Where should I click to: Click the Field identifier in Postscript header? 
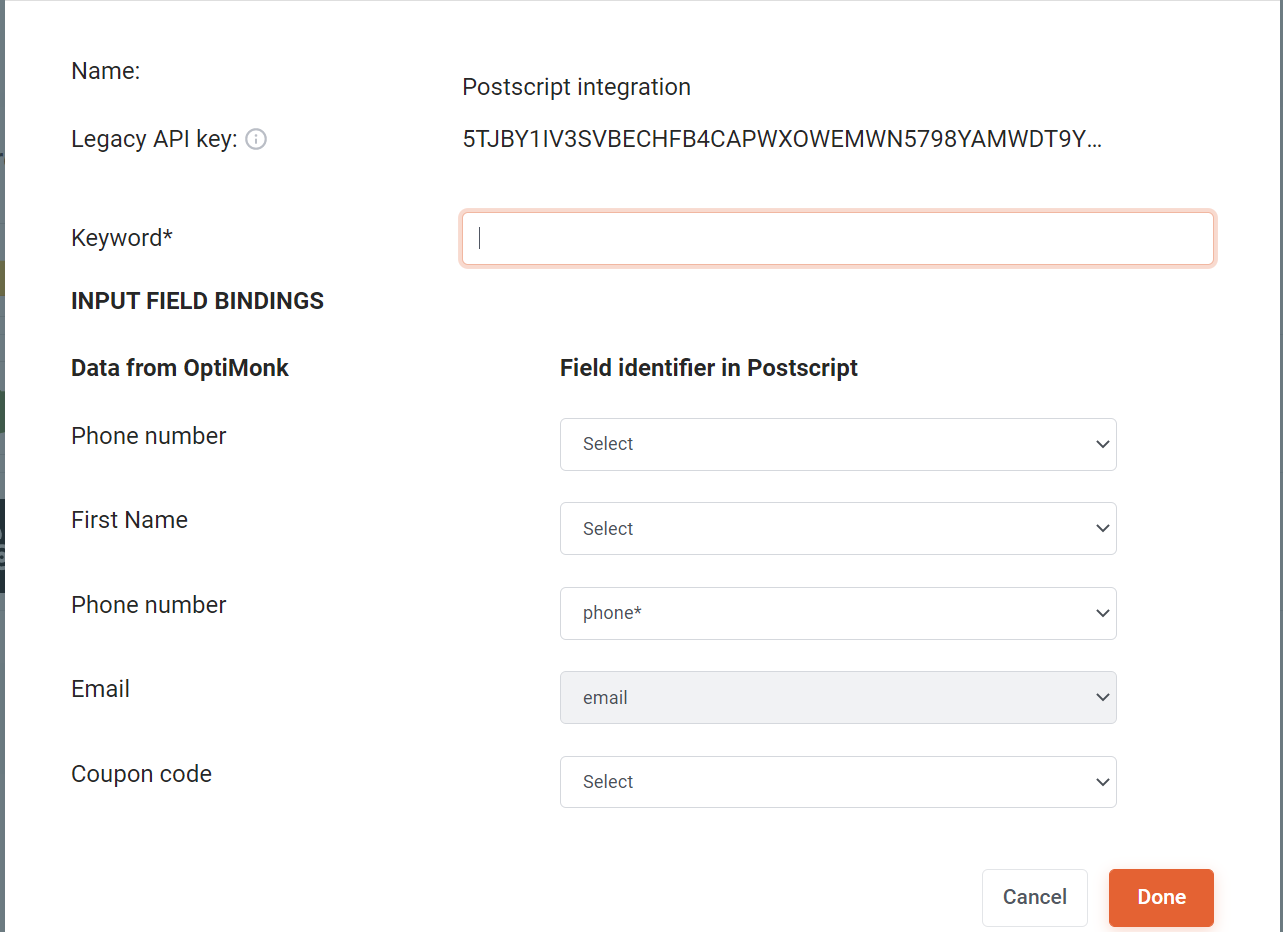coord(709,368)
